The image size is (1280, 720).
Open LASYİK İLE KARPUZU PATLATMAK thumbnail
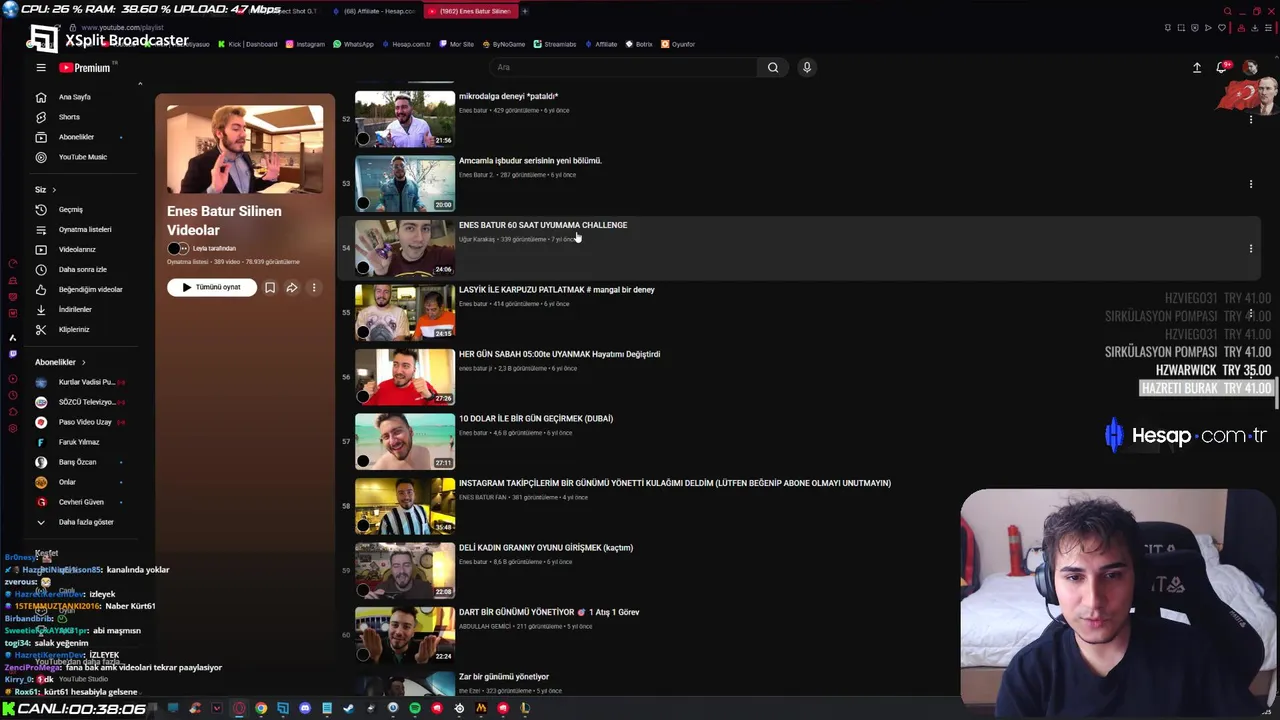(405, 312)
